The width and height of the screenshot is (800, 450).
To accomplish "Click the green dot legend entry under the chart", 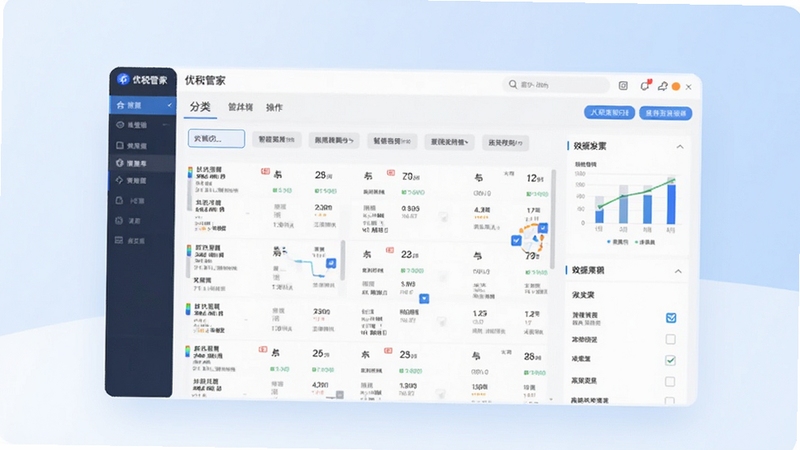I will pos(645,242).
